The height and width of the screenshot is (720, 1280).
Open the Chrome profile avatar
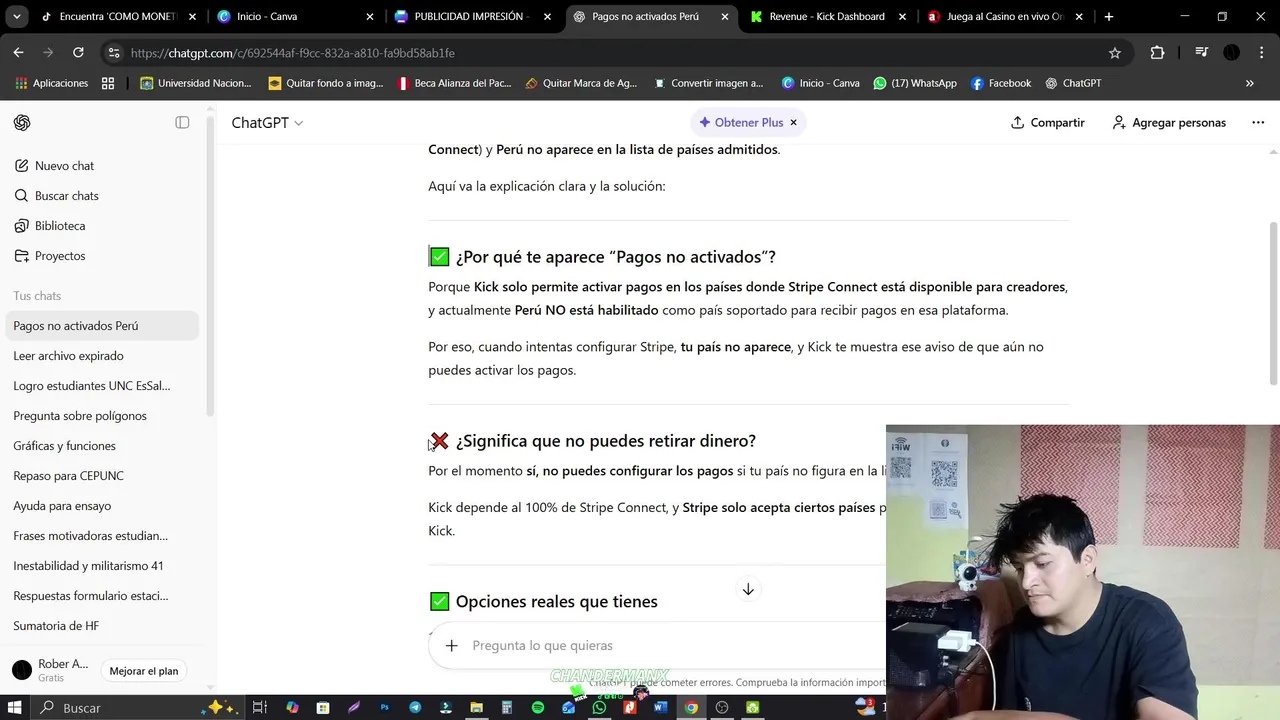click(x=1232, y=53)
